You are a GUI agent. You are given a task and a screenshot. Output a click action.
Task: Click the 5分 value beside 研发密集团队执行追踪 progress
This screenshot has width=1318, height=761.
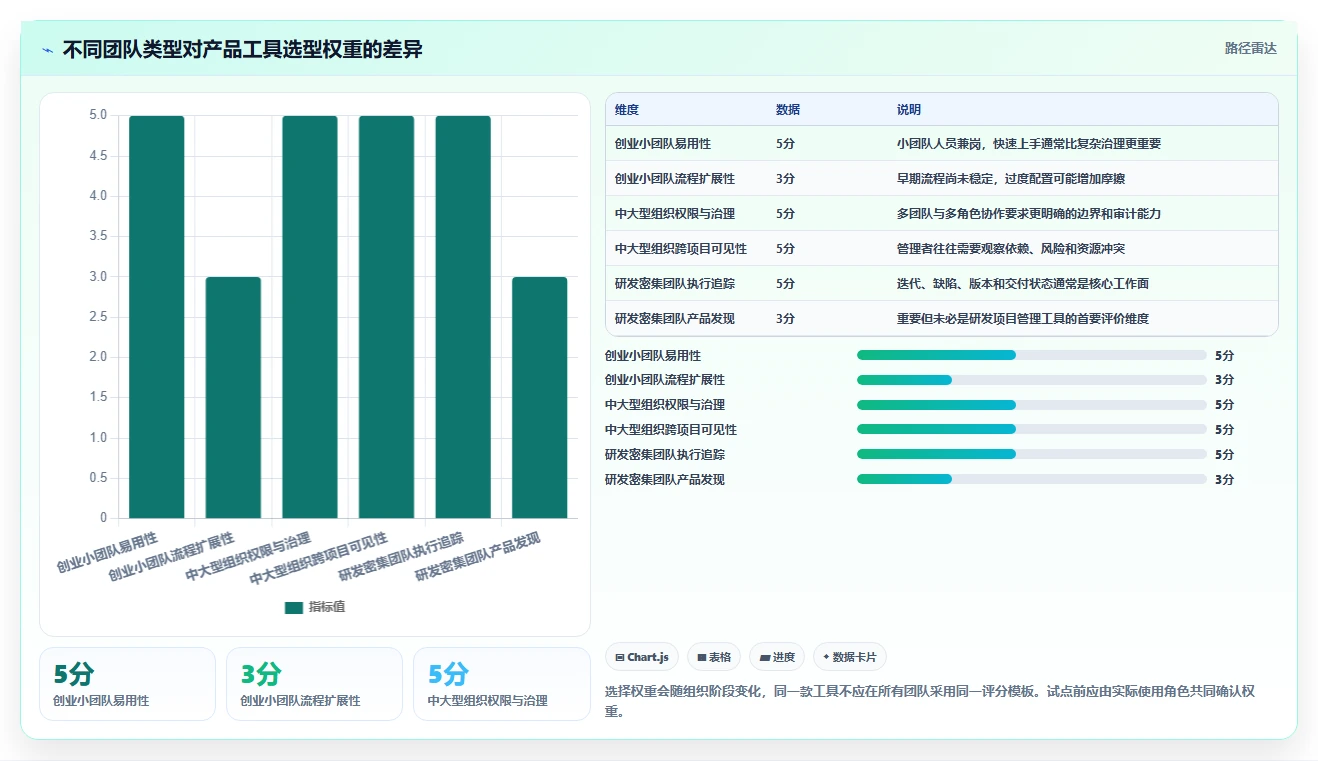click(x=1224, y=455)
